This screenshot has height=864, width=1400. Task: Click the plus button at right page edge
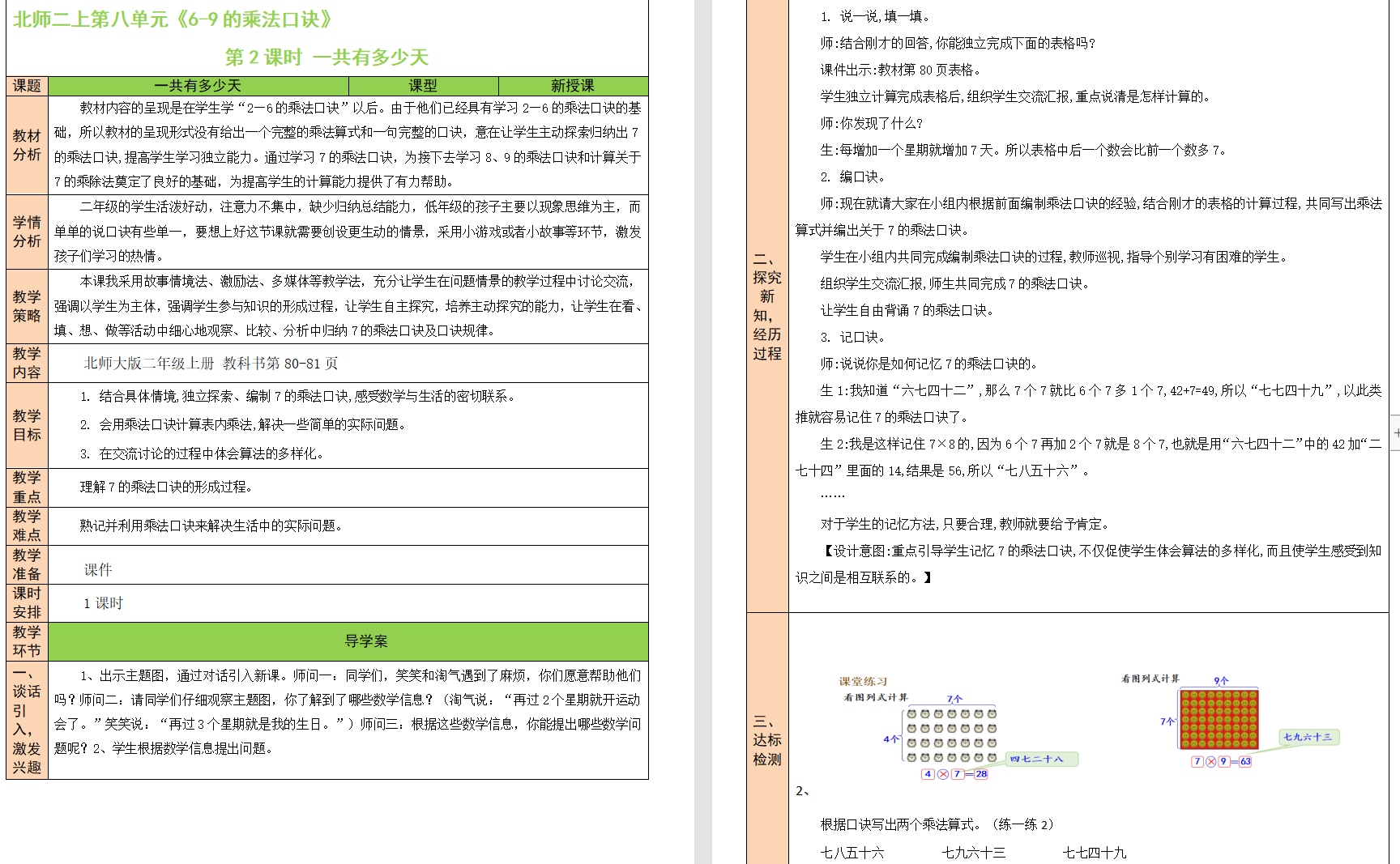click(x=1396, y=432)
